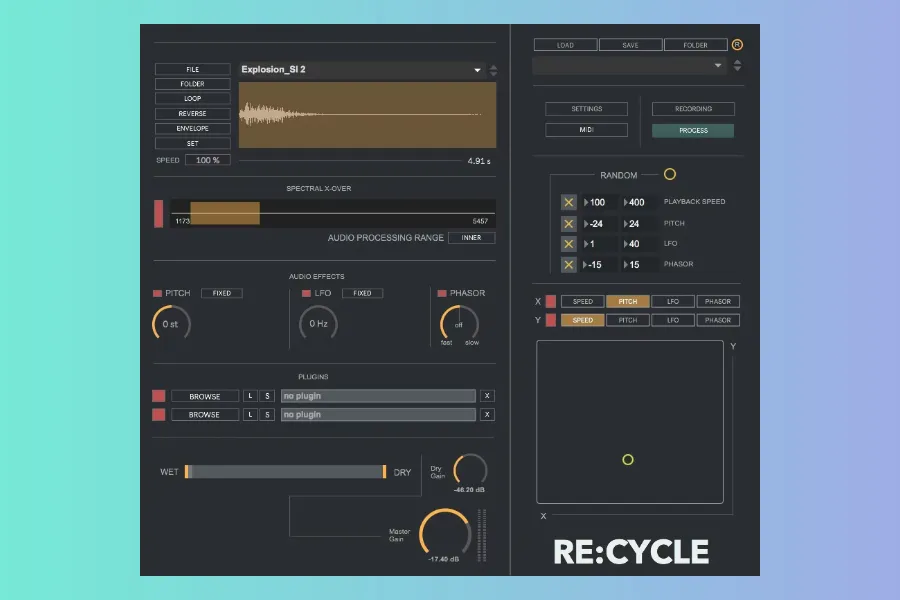Open the Explosion_SI 2 sample dropdown
This screenshot has height=600, width=900.
click(477, 70)
